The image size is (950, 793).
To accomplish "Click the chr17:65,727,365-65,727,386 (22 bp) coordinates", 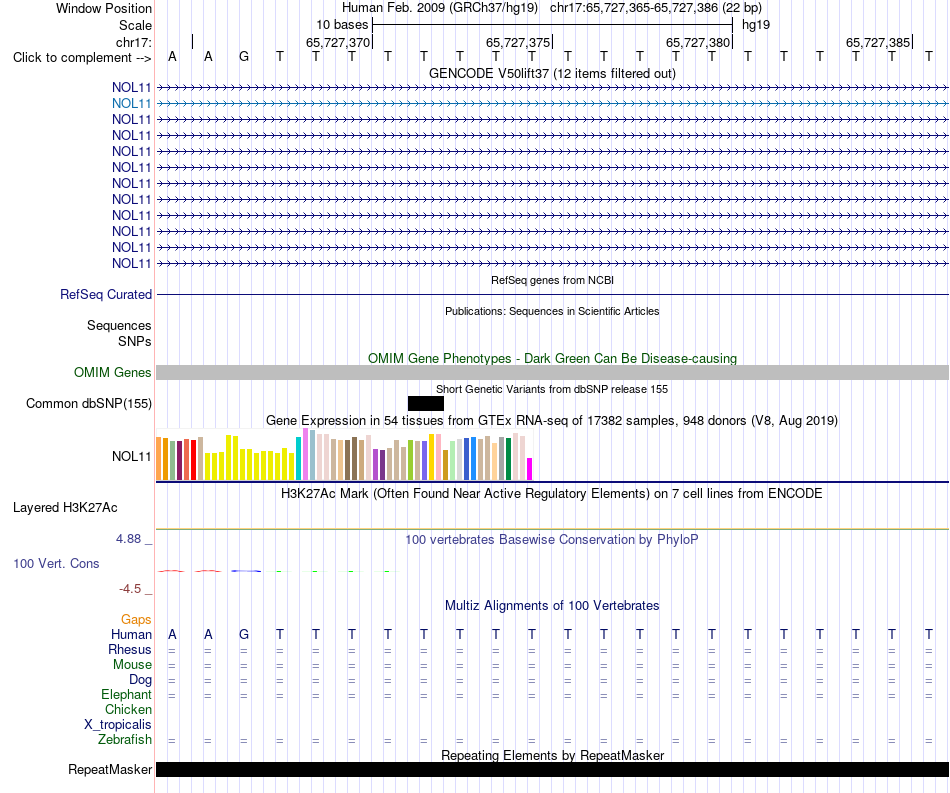I will tap(656, 8).
